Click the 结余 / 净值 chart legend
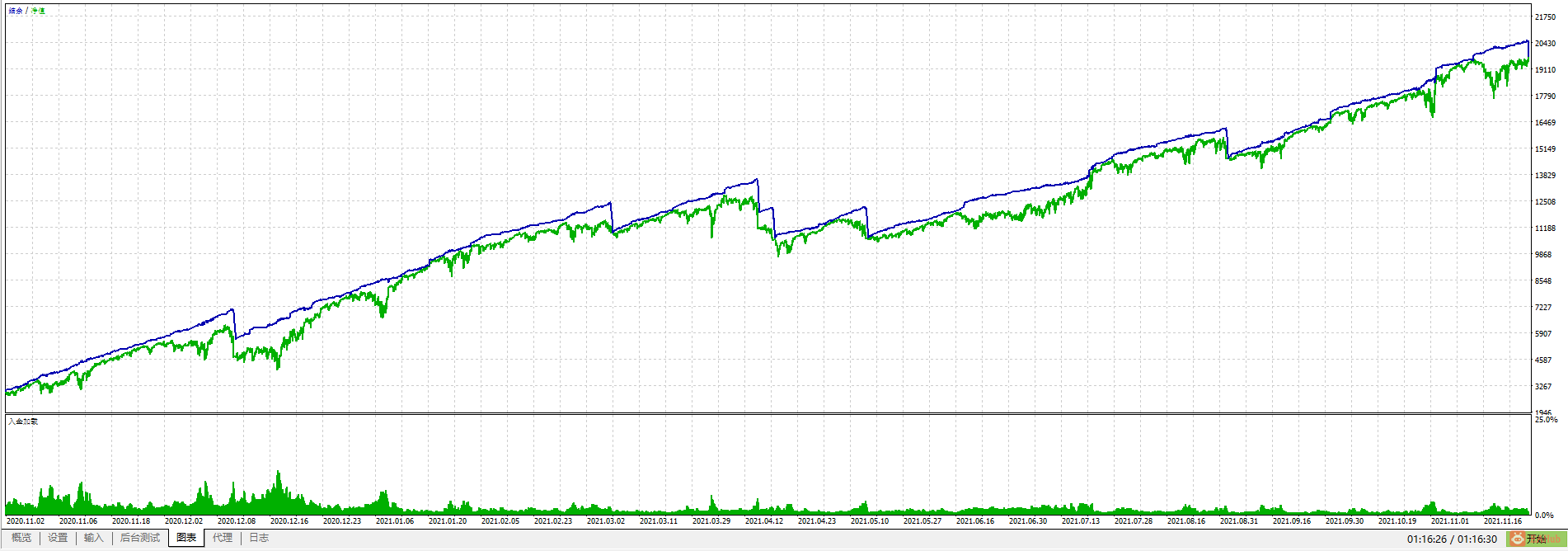 27,11
